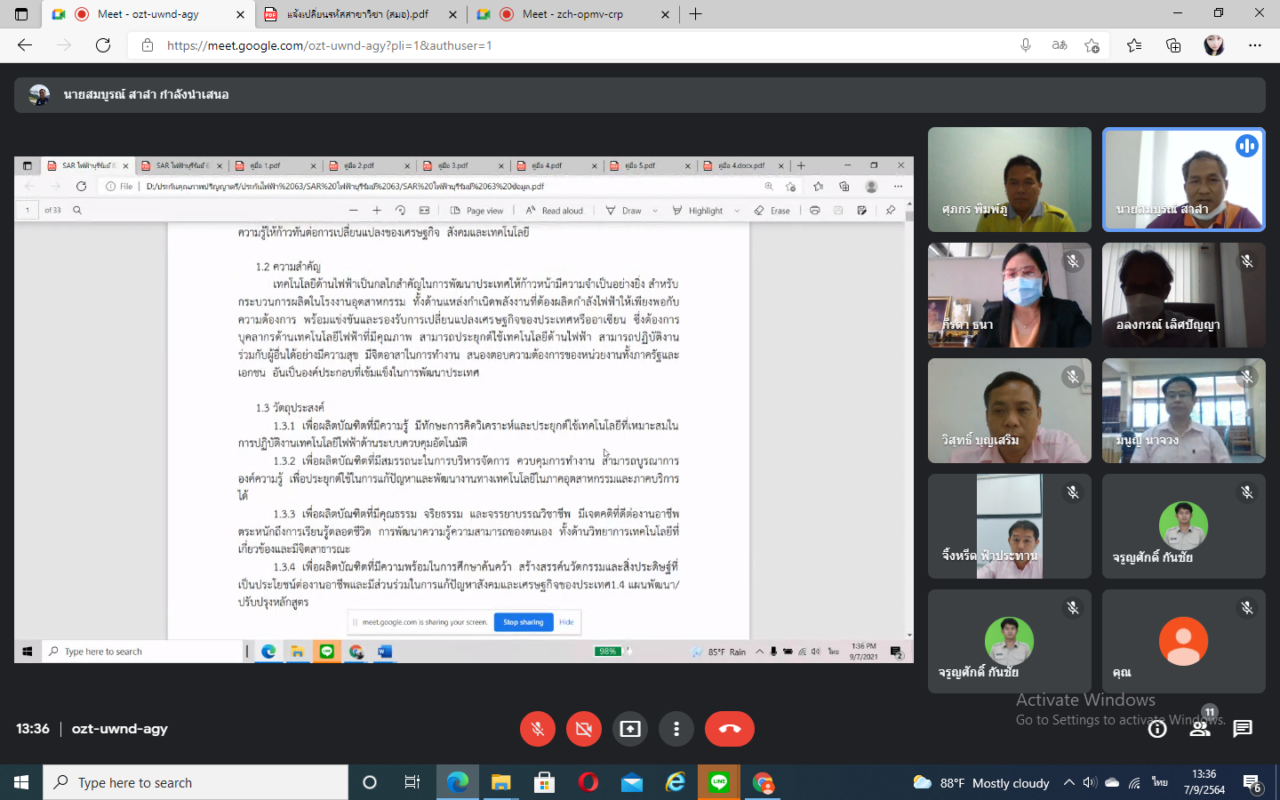Open the Edge Collections icon
This screenshot has height=800, width=1280.
[1174, 45]
